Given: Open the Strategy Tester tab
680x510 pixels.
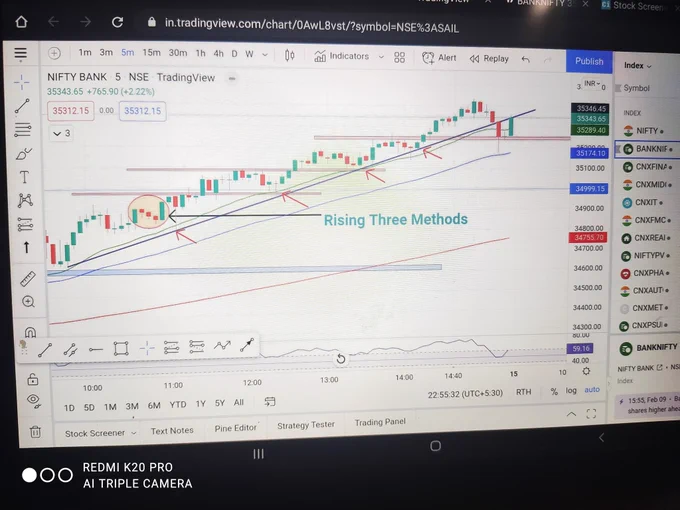Looking at the screenshot, I should click(x=306, y=425).
